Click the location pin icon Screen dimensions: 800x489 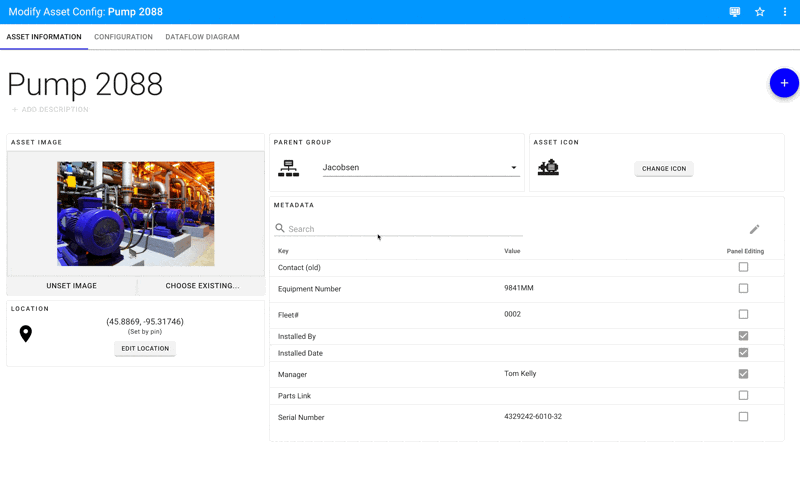click(26, 334)
